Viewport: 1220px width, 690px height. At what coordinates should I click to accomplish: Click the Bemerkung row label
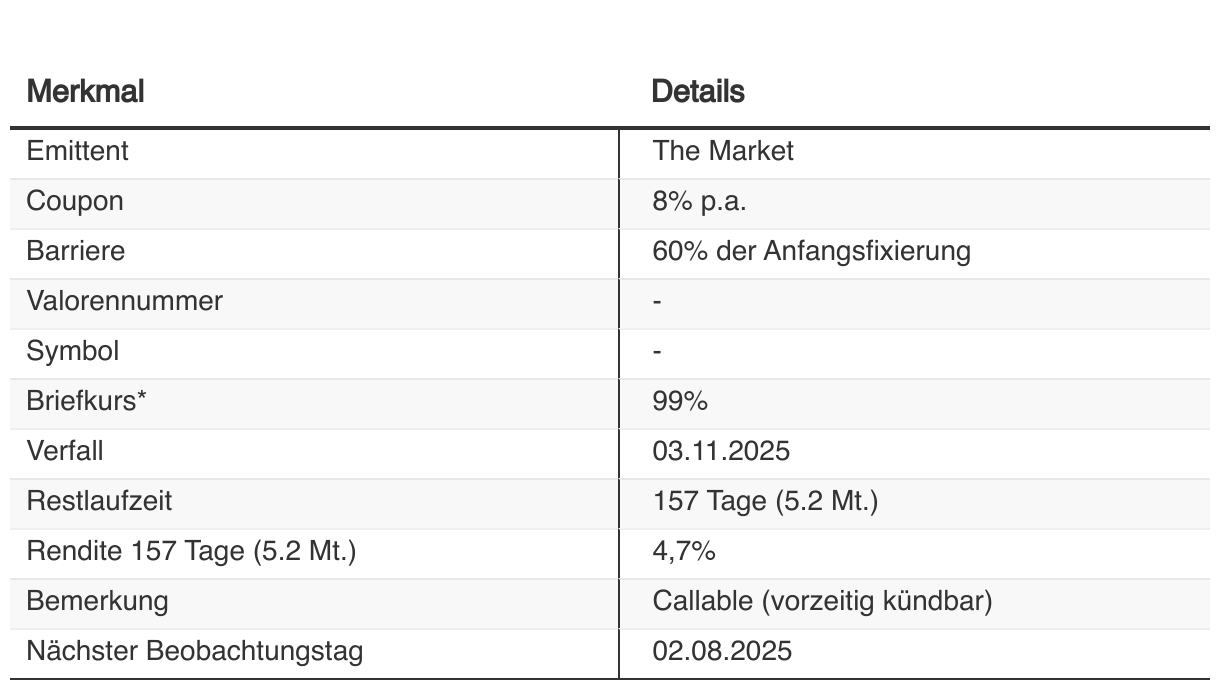coord(97,601)
